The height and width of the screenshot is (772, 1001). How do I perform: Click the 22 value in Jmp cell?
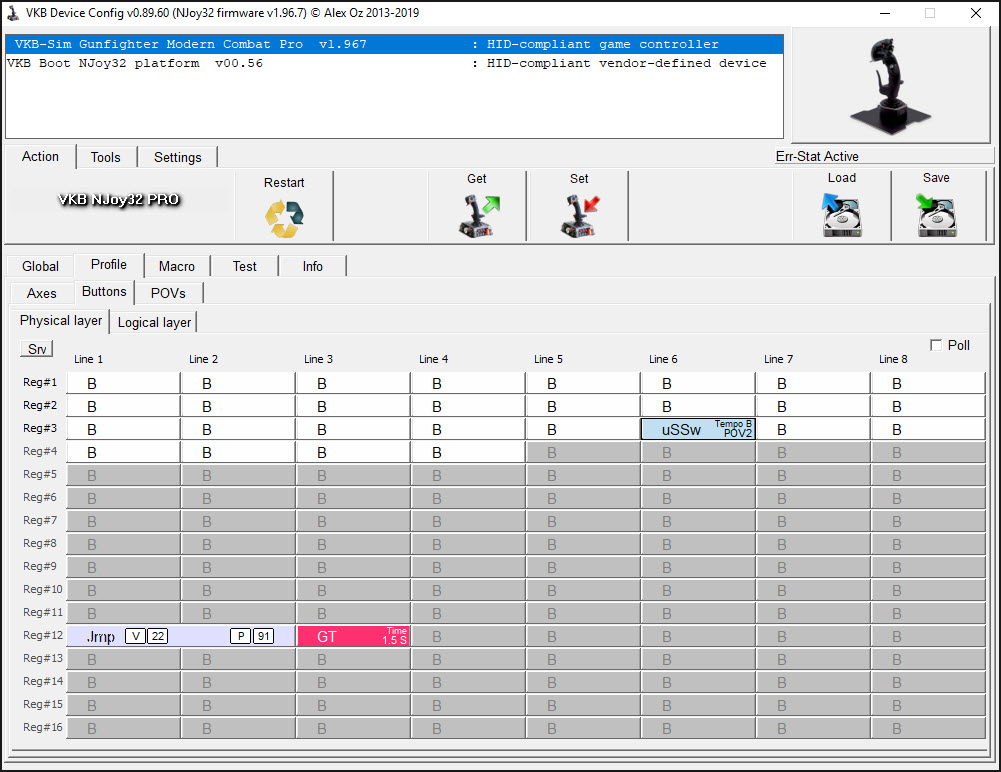158,636
